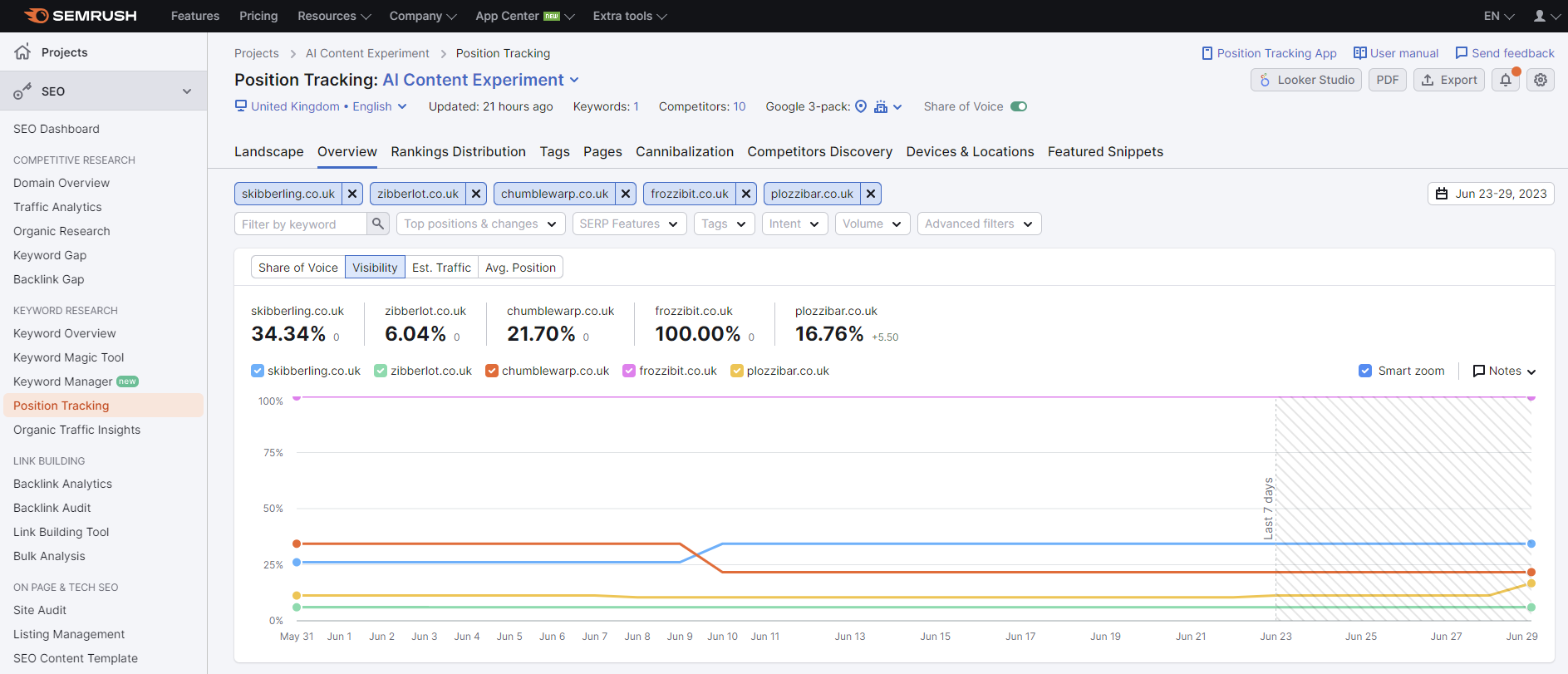Open the settings gear icon
Viewport: 1568px width, 674px height.
(1541, 80)
